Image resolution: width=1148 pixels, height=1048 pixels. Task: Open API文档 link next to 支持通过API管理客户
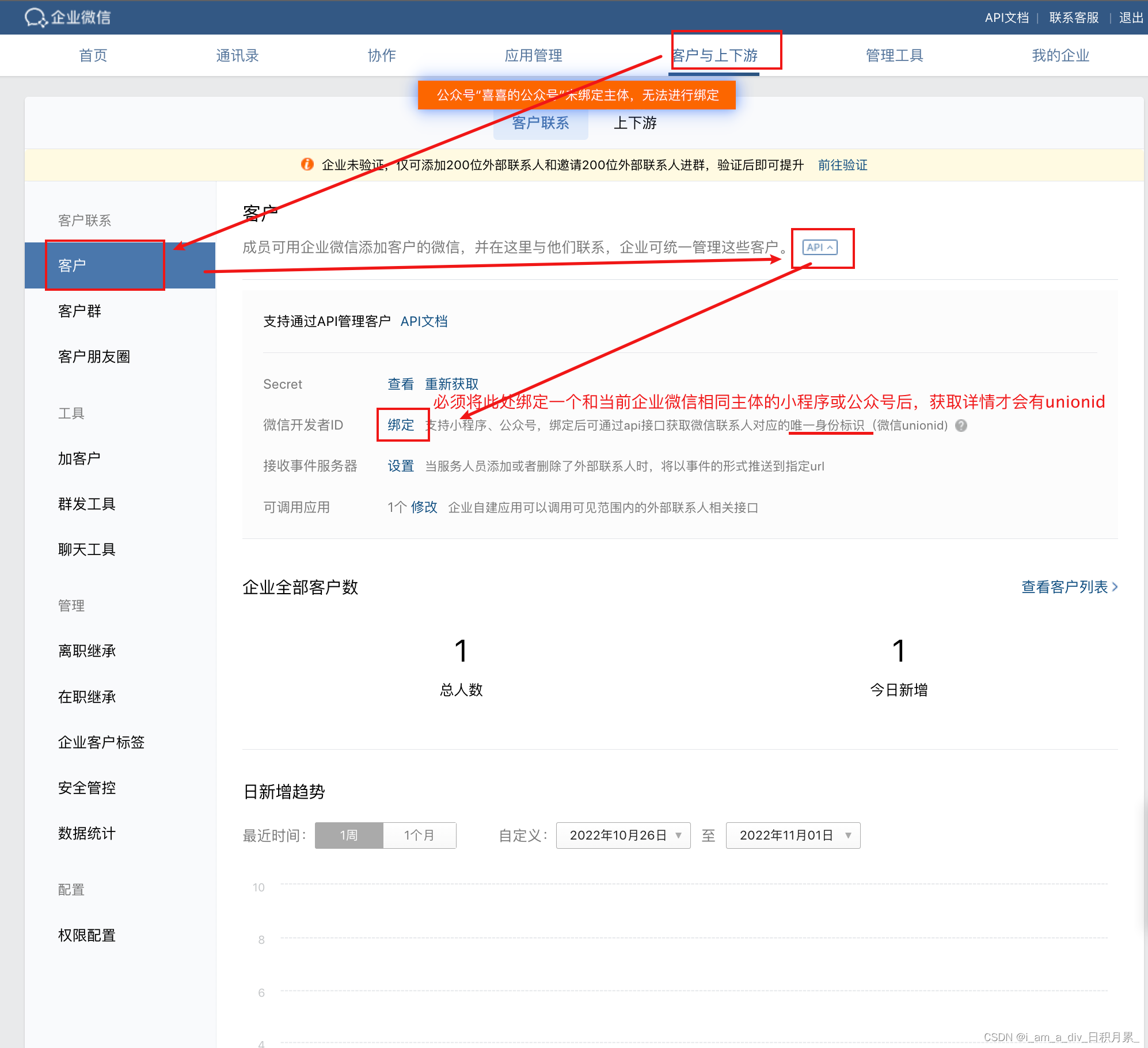pyautogui.click(x=424, y=321)
